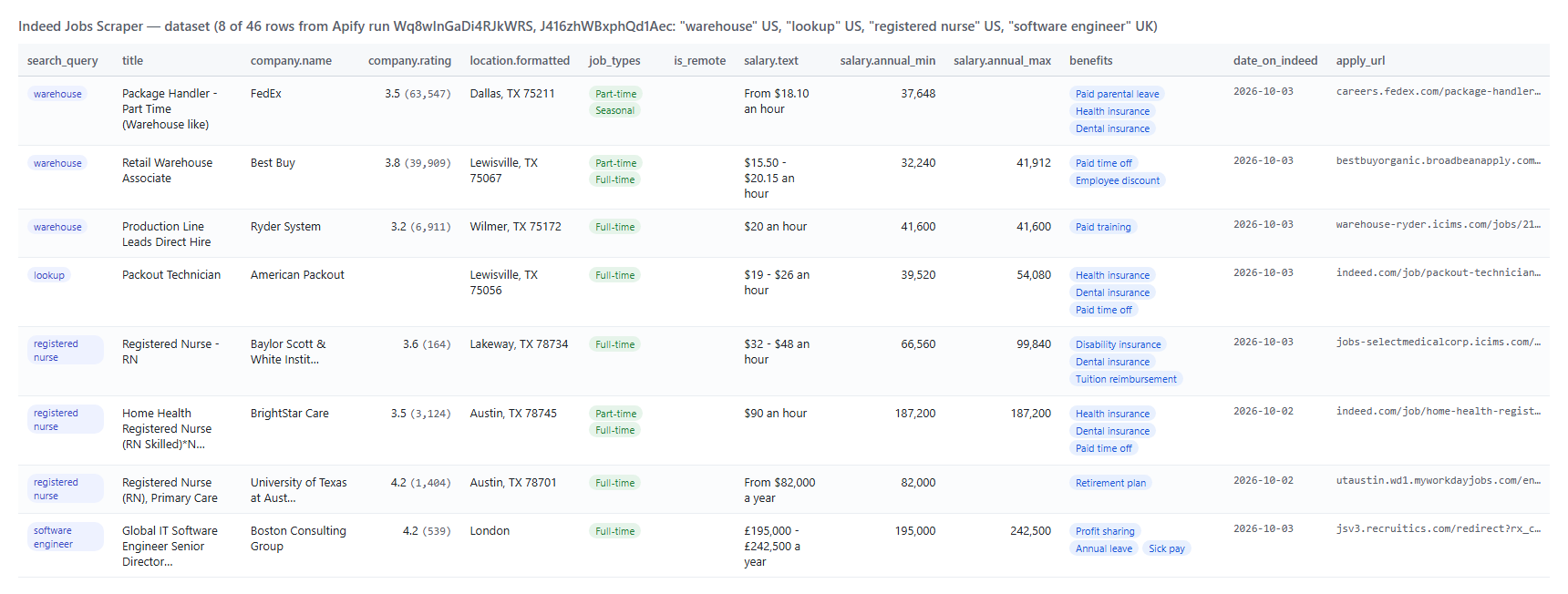Click the University of Texas date 2026-10-02
Screen dimensions: 1568x594
(1264, 481)
